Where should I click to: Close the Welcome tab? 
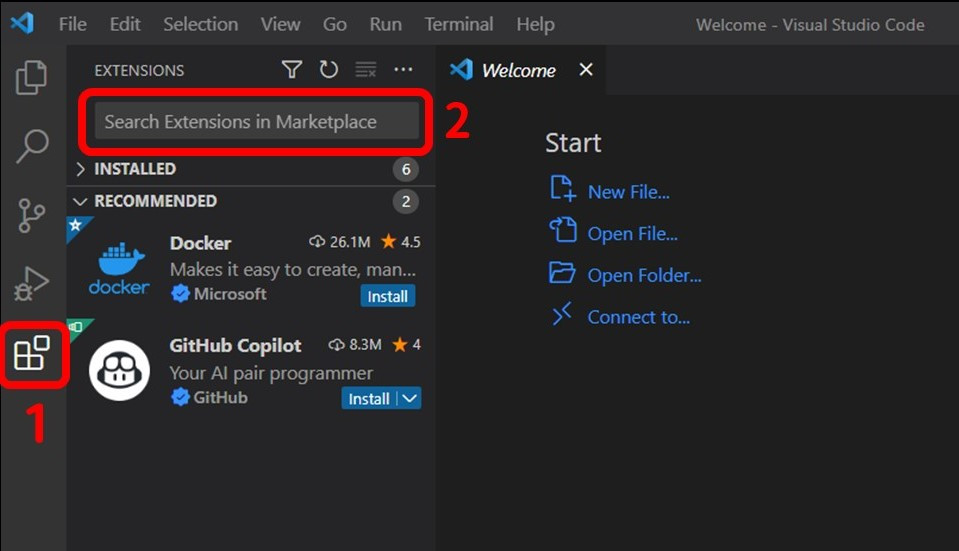[x=586, y=70]
